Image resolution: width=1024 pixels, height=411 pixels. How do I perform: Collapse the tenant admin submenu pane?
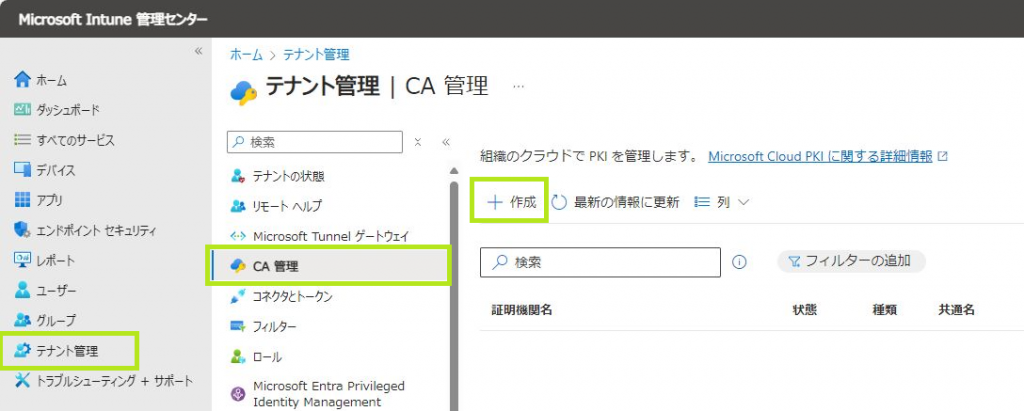[x=446, y=142]
